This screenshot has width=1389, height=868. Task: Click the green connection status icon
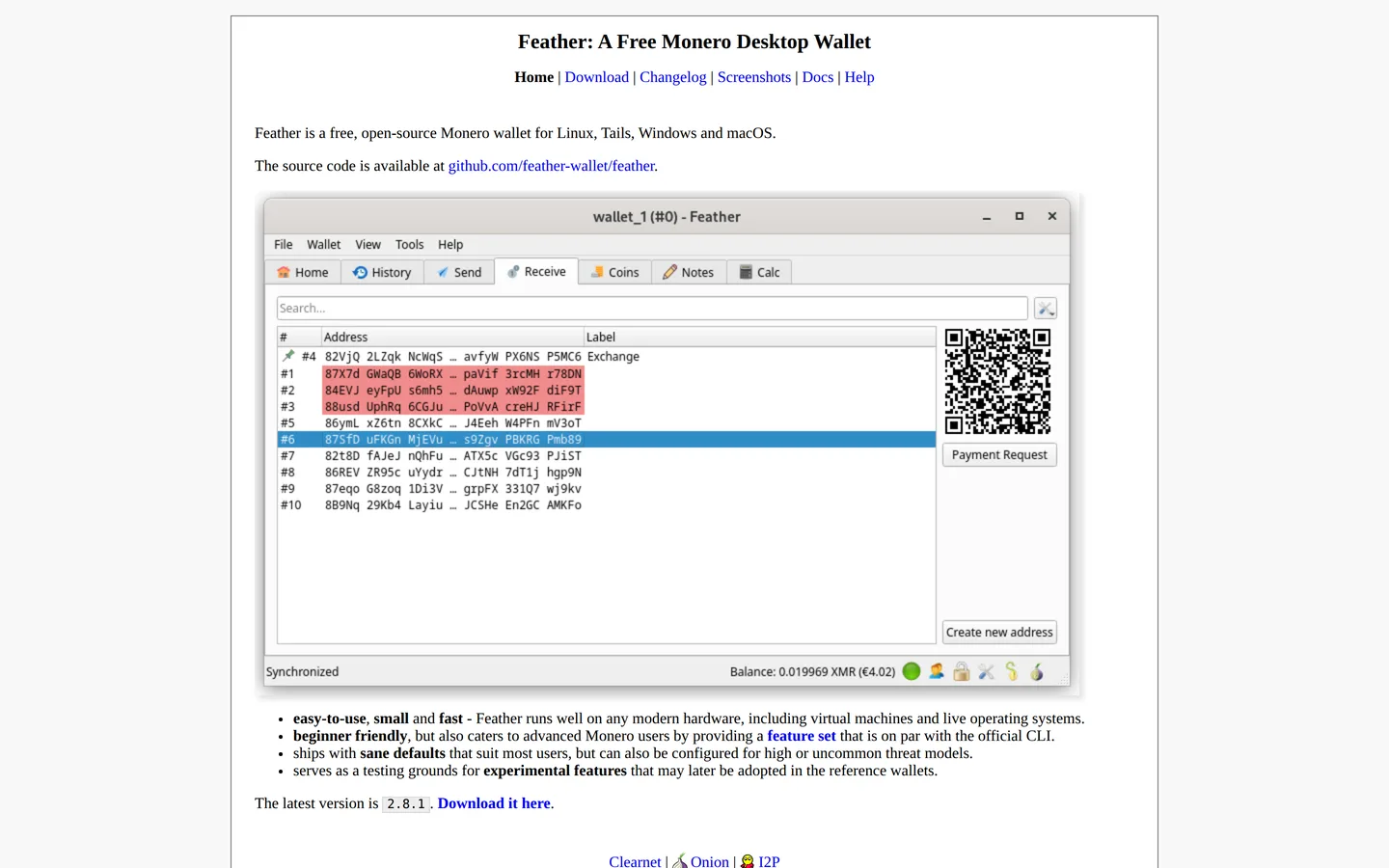click(912, 671)
